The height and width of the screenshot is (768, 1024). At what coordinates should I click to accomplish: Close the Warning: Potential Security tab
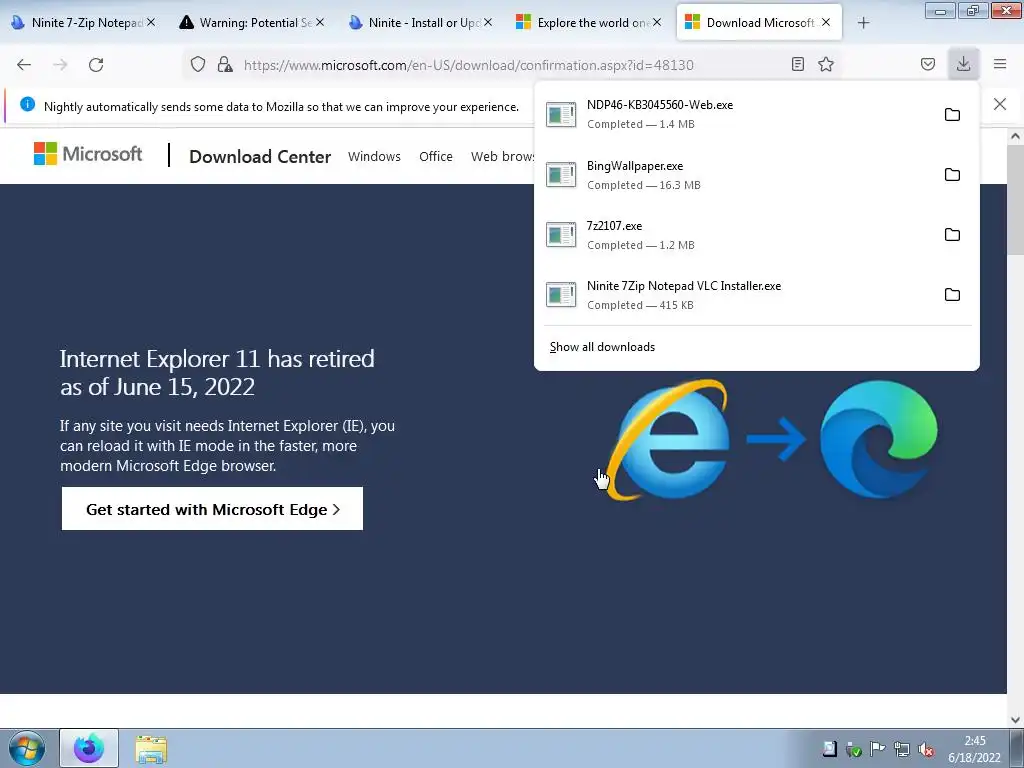click(320, 22)
